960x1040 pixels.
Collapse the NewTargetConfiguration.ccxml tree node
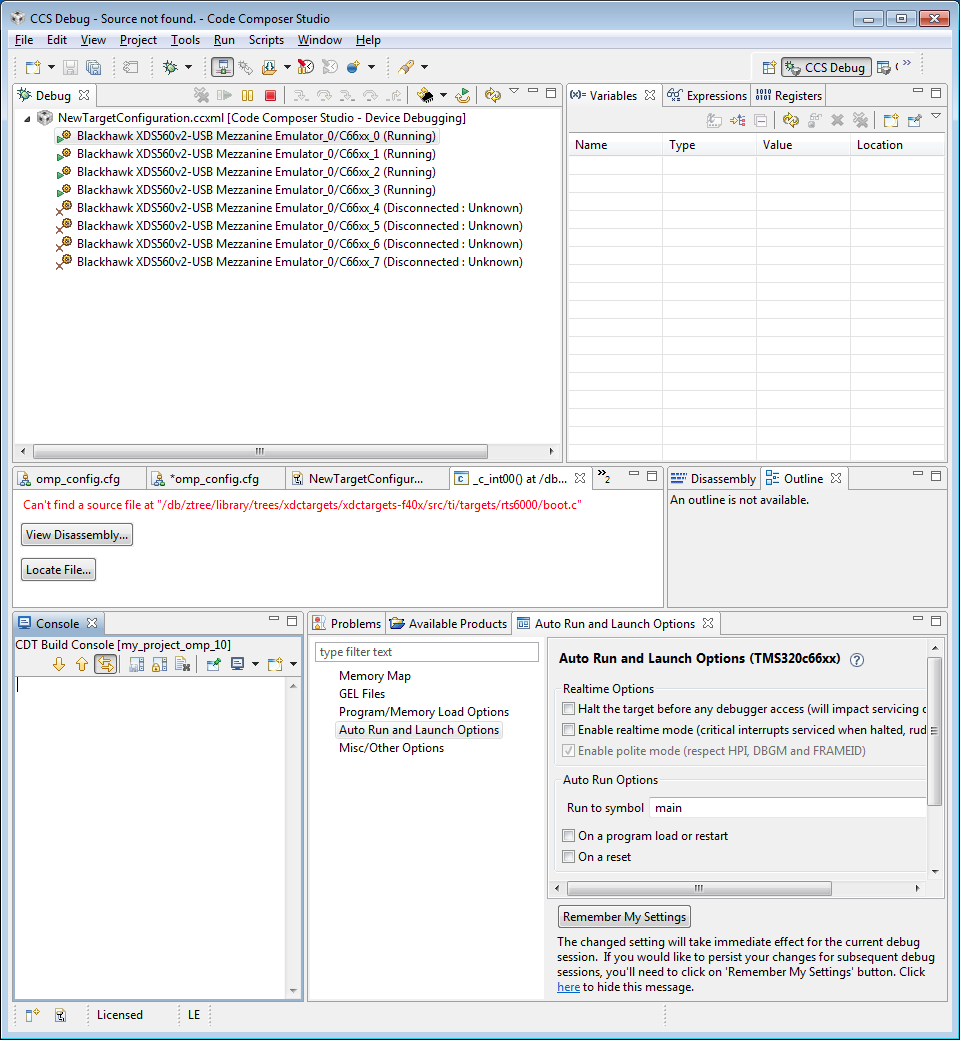27,119
